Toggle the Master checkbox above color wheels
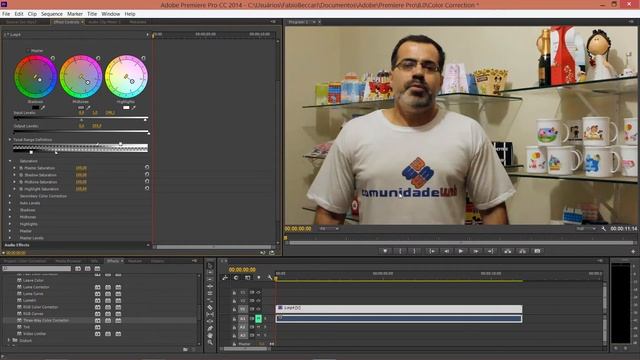Image resolution: width=640 pixels, height=360 pixels. [28, 51]
